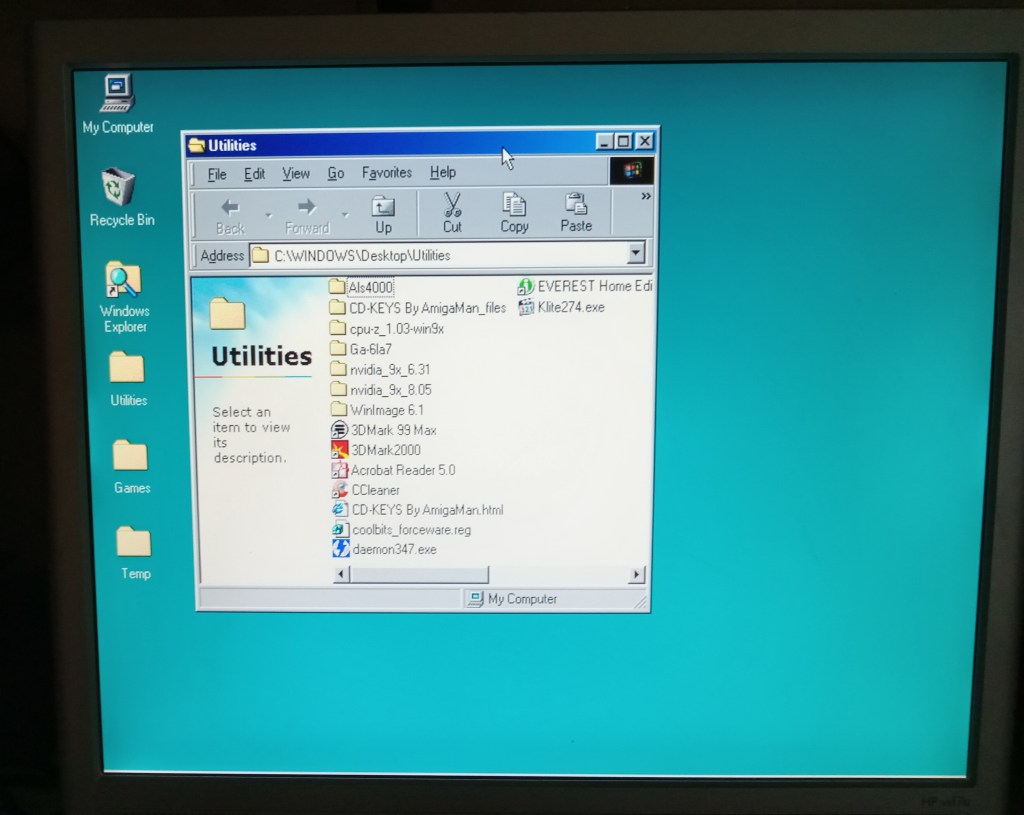Open the Favorites menu
The height and width of the screenshot is (815, 1024).
386,173
